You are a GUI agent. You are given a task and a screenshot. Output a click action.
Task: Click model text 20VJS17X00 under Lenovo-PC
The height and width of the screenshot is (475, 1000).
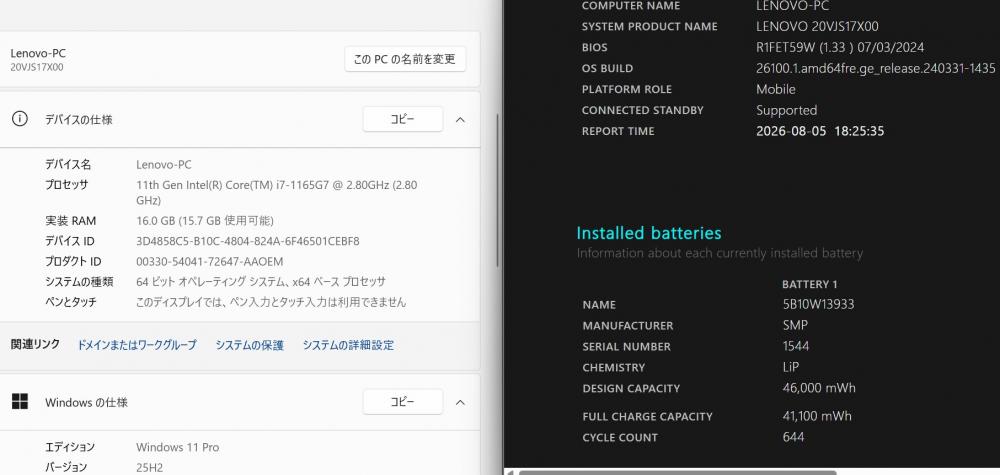click(36, 67)
